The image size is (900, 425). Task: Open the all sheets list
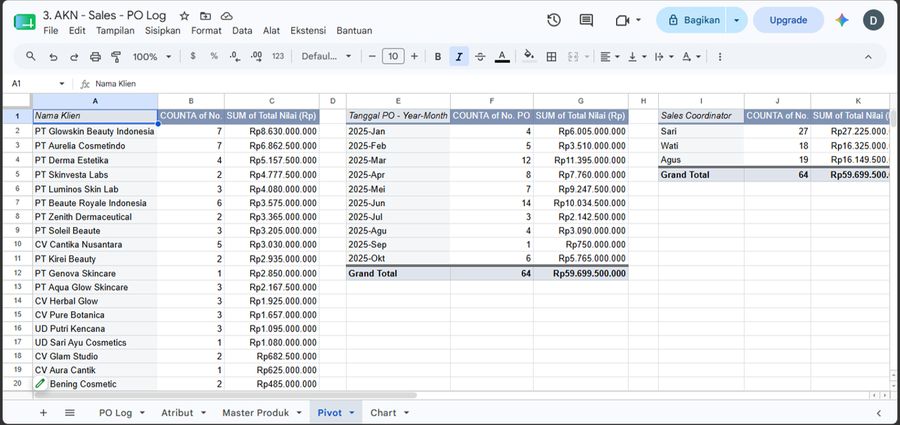(x=70, y=412)
